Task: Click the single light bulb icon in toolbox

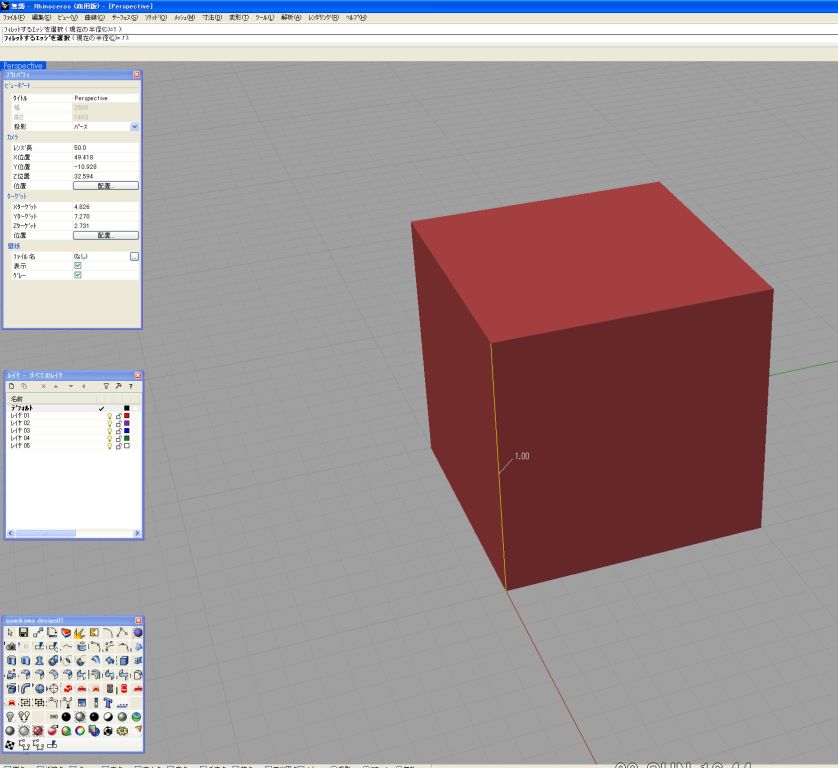Action: tap(11, 717)
